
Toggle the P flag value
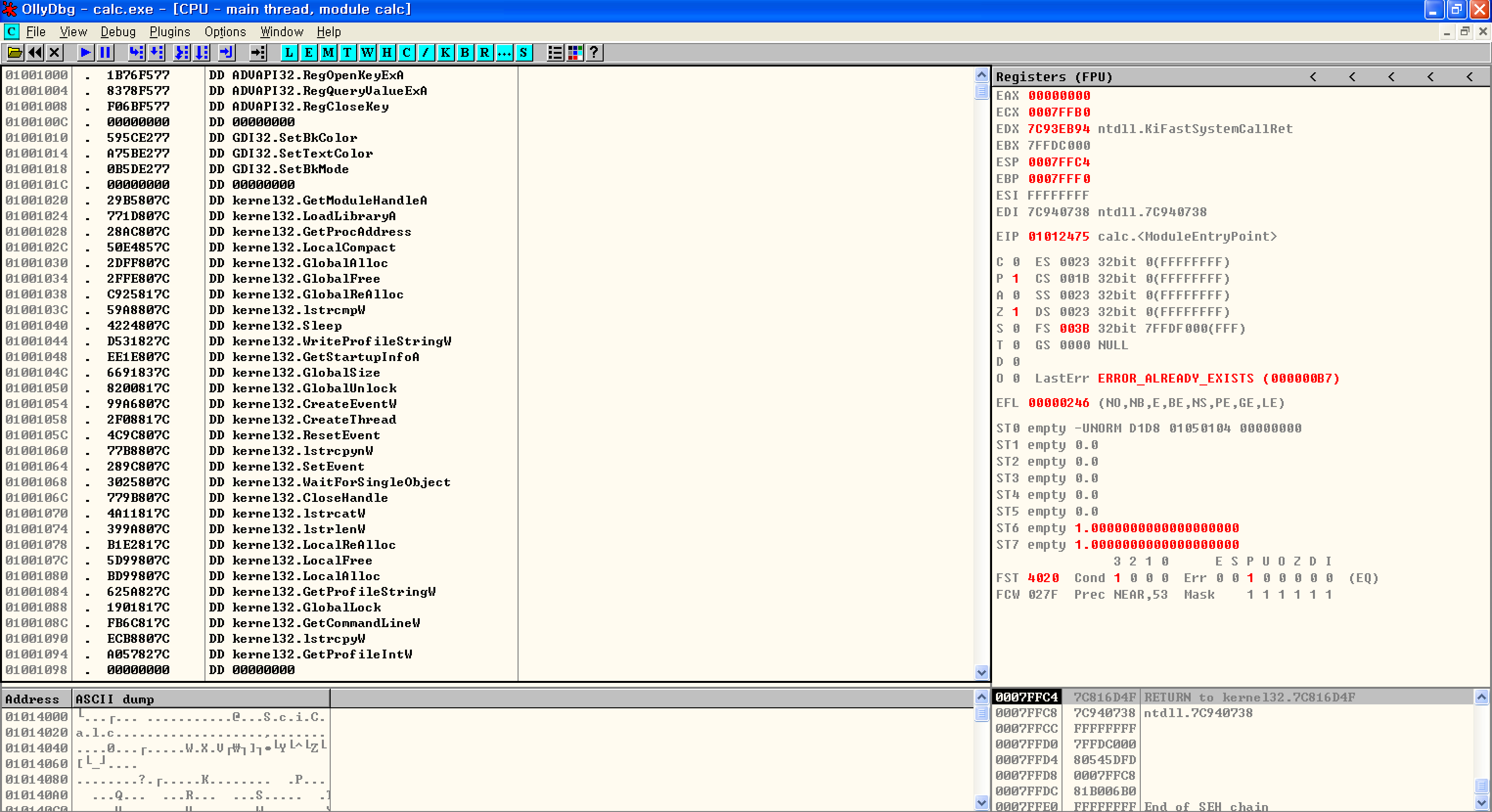coord(1016,279)
